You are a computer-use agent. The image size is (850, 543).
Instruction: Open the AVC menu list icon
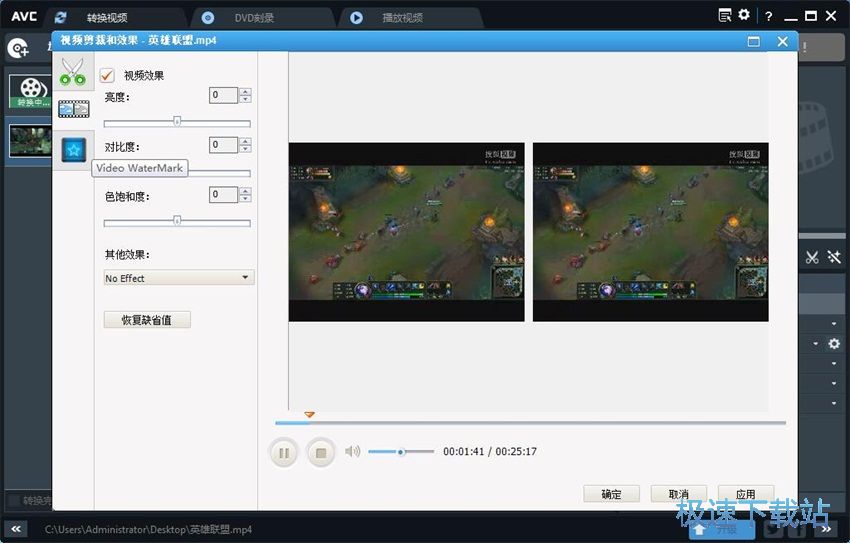(x=725, y=15)
